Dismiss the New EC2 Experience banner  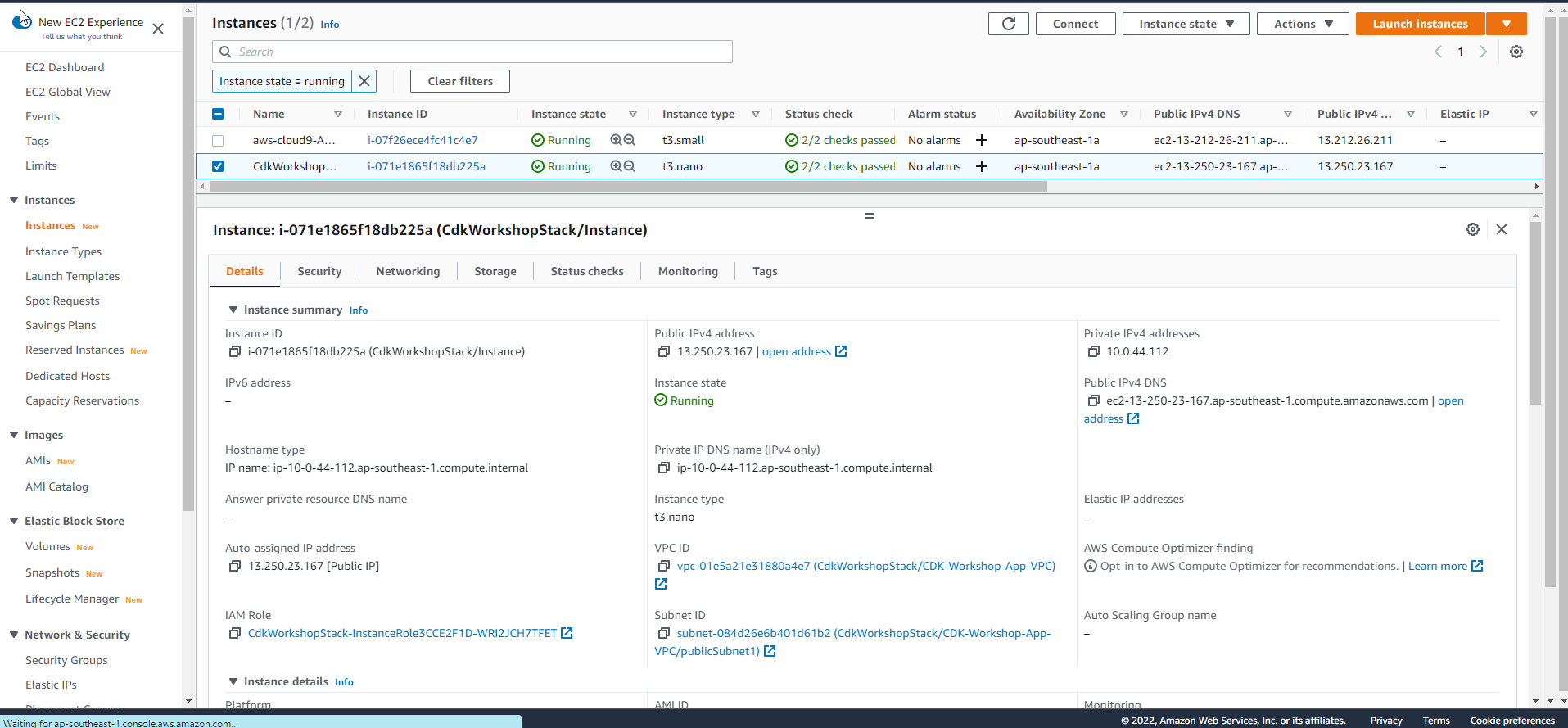point(158,29)
